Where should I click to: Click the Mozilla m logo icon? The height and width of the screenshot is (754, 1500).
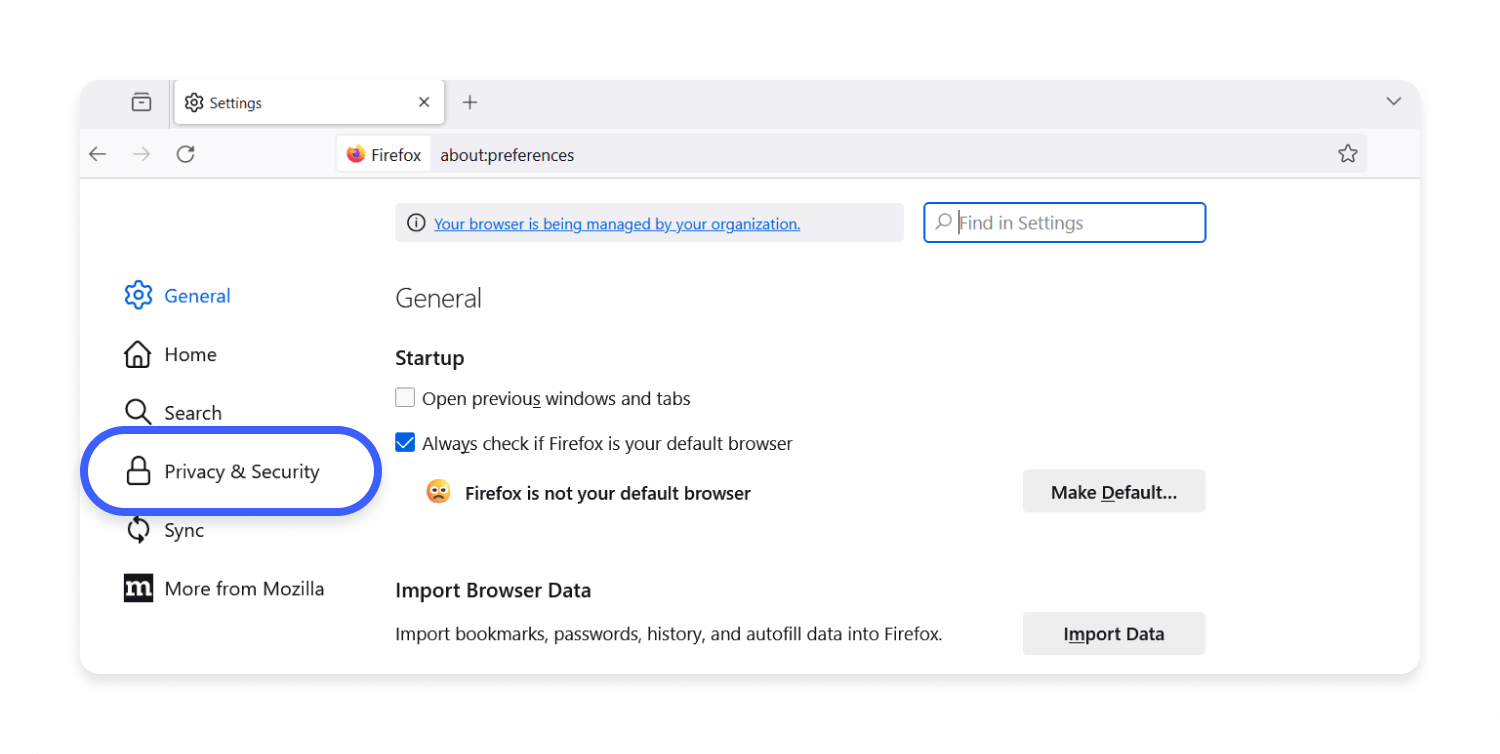click(x=138, y=588)
